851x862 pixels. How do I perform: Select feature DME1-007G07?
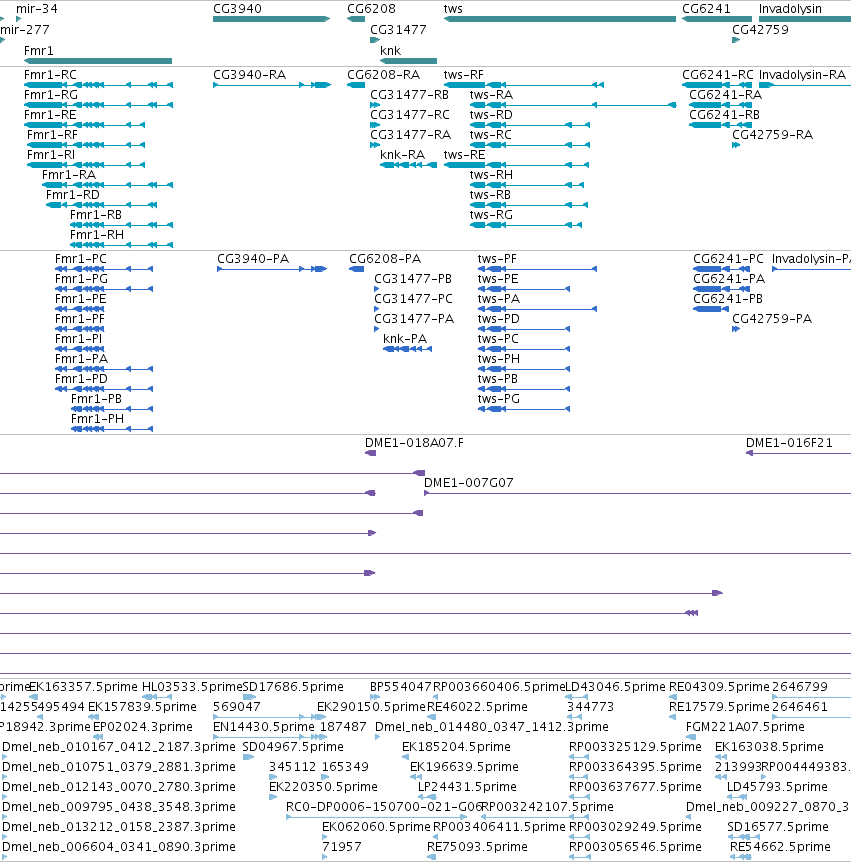tap(638, 494)
